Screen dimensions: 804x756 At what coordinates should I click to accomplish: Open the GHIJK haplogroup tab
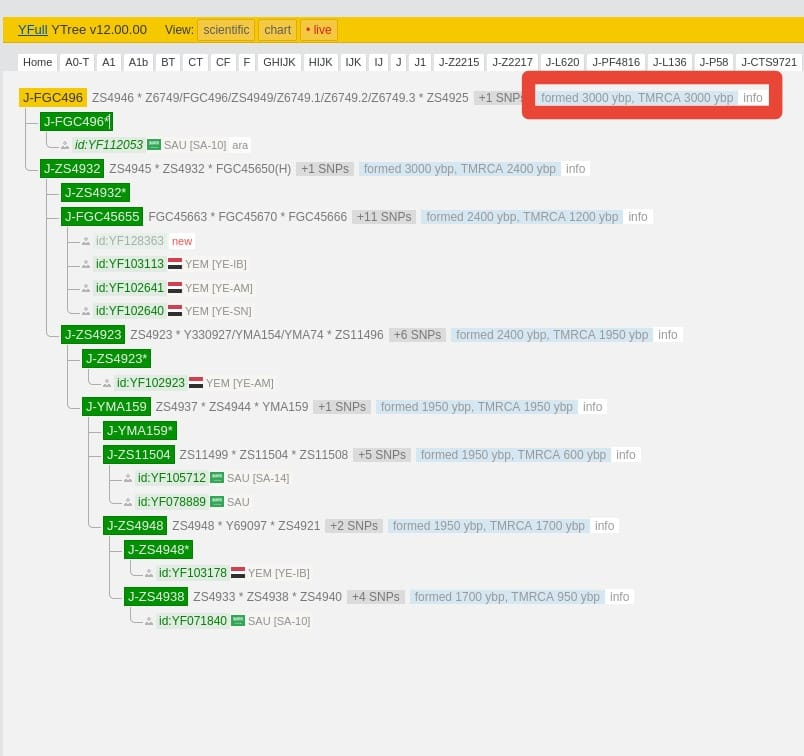(x=279, y=62)
